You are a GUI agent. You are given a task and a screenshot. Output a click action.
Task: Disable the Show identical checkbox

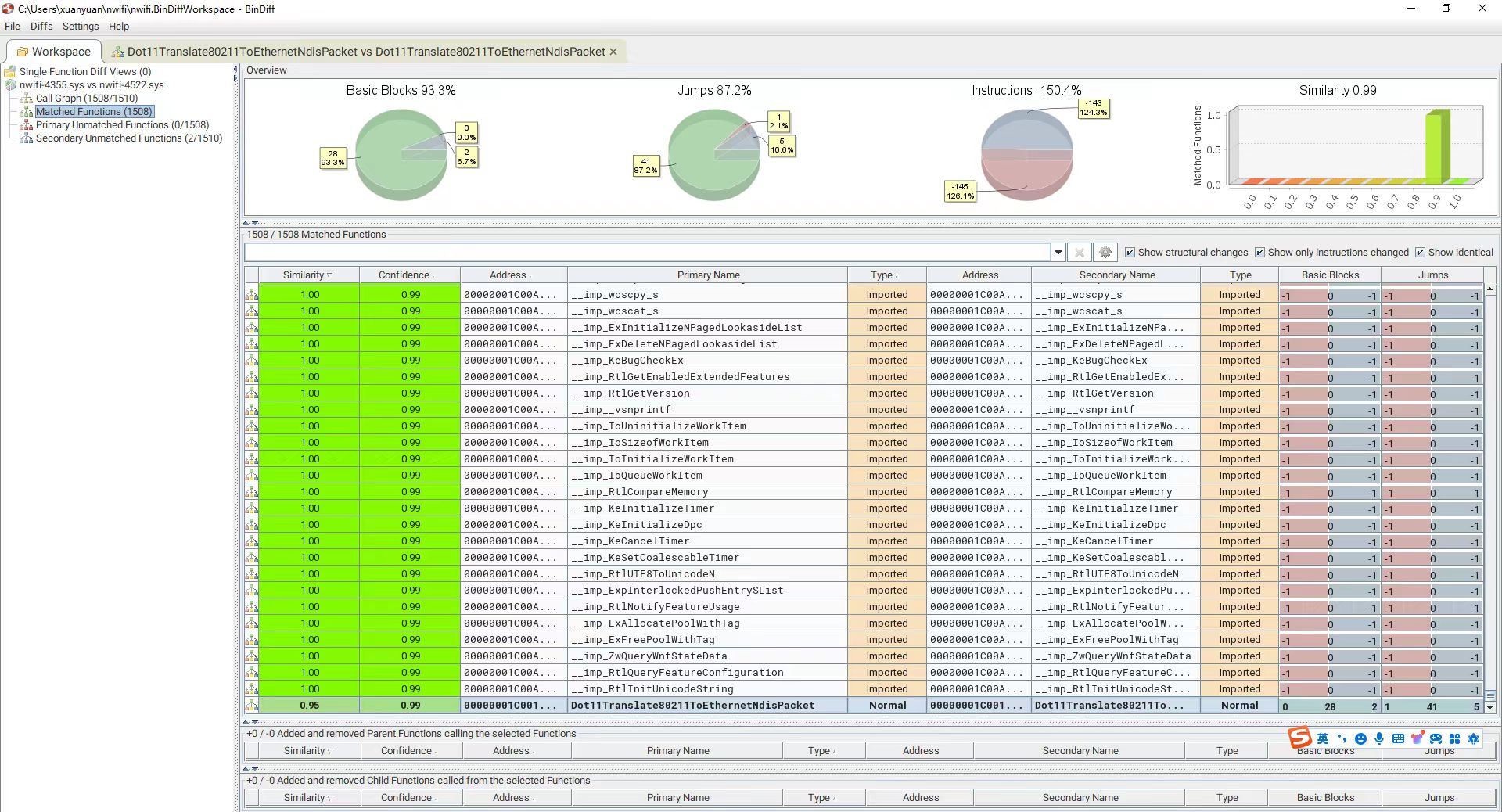point(1420,253)
